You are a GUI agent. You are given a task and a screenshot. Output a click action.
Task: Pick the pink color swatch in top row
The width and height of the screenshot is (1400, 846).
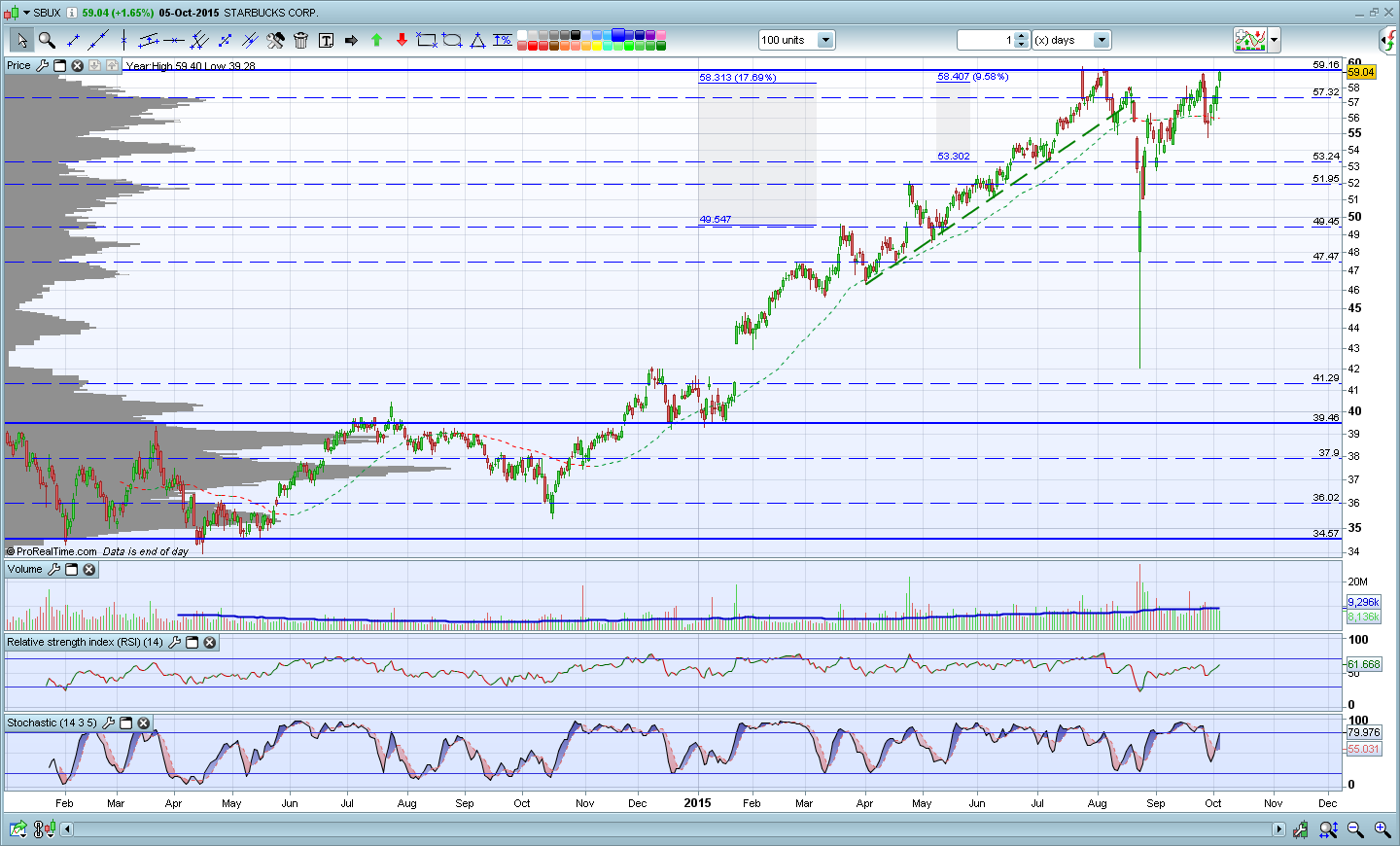661,35
